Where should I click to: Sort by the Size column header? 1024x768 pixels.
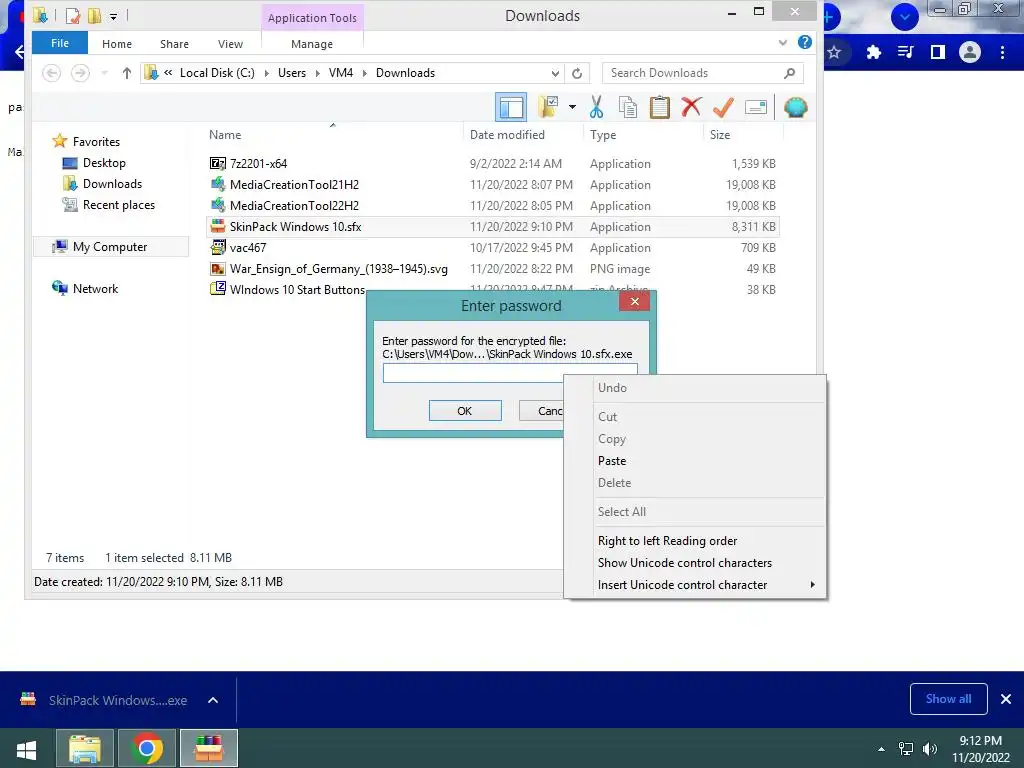(720, 135)
